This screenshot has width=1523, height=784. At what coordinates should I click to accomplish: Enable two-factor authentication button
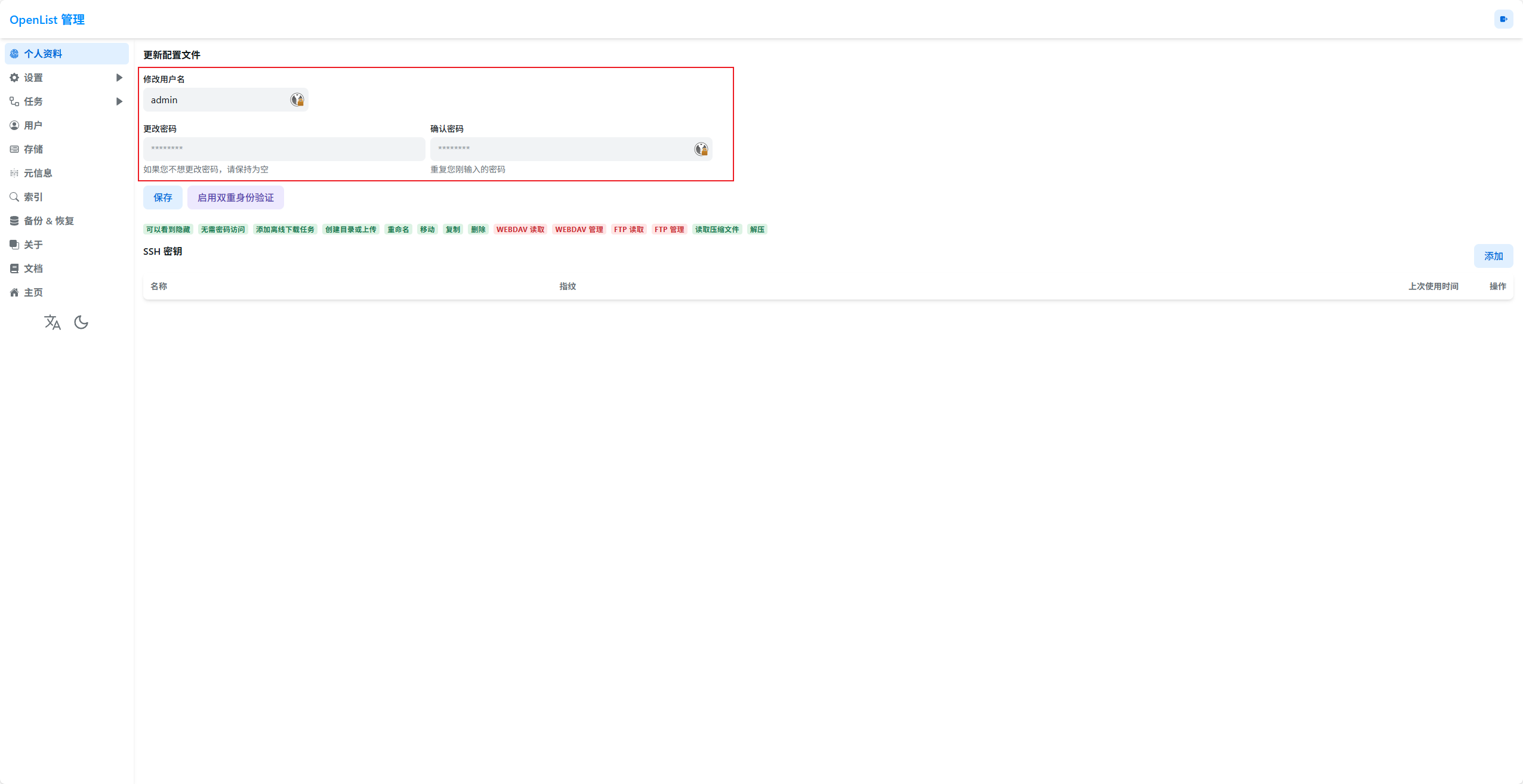click(x=236, y=197)
